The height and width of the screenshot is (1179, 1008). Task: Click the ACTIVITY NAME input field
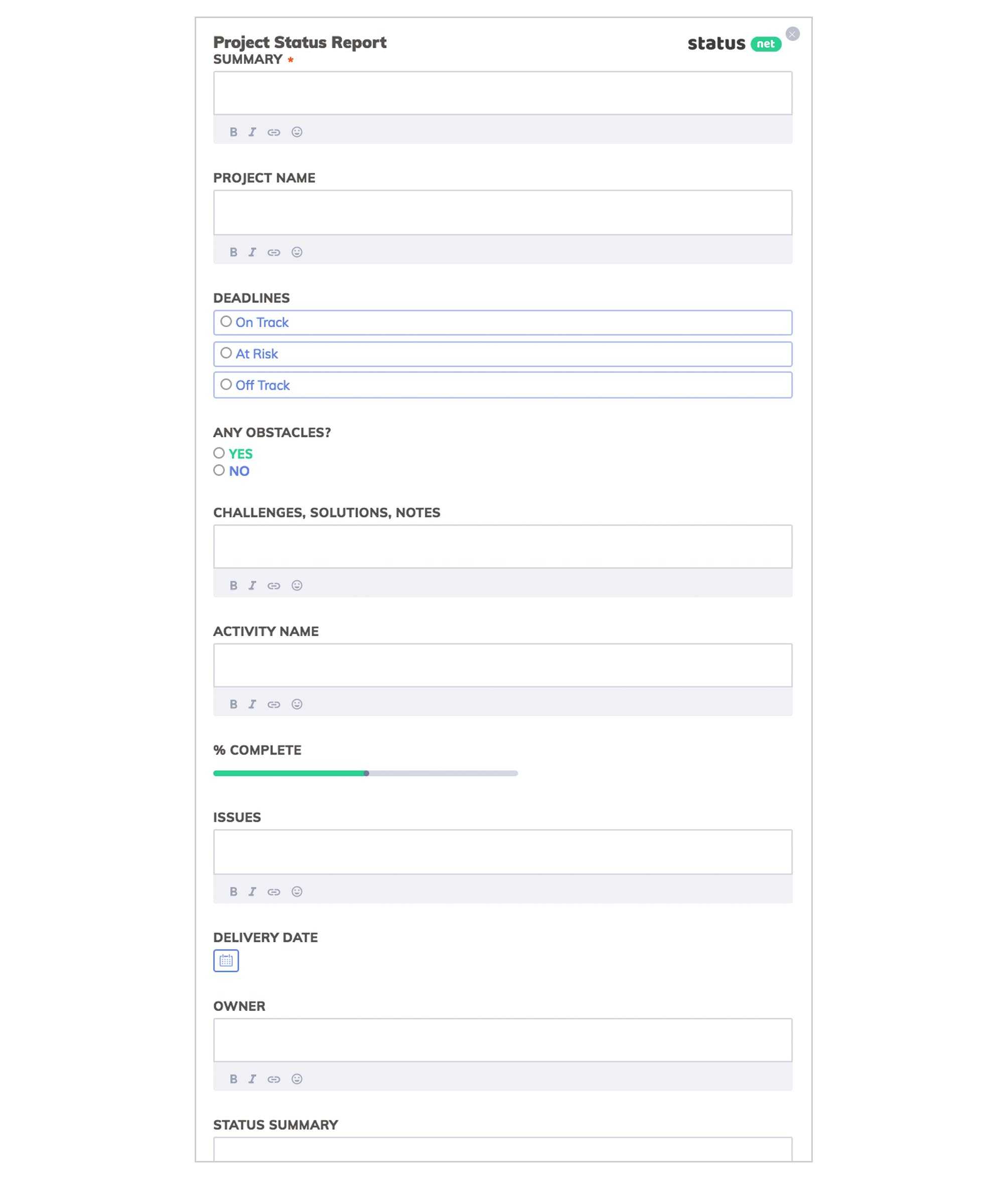[503, 665]
